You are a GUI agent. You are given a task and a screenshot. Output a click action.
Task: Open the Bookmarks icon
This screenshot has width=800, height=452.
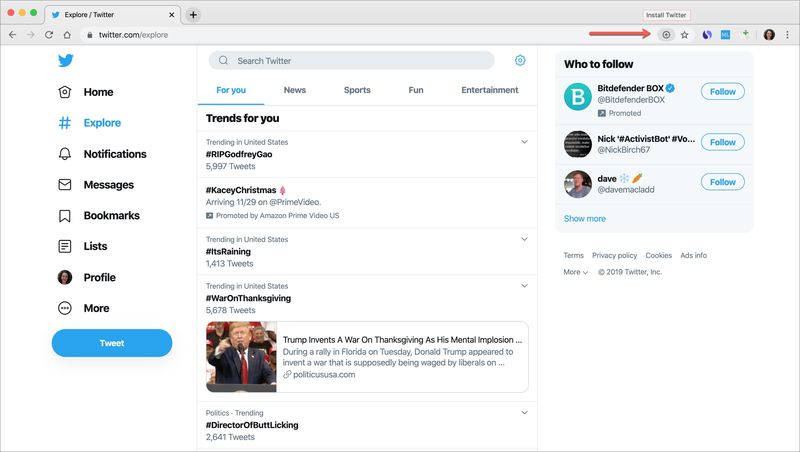click(x=65, y=216)
